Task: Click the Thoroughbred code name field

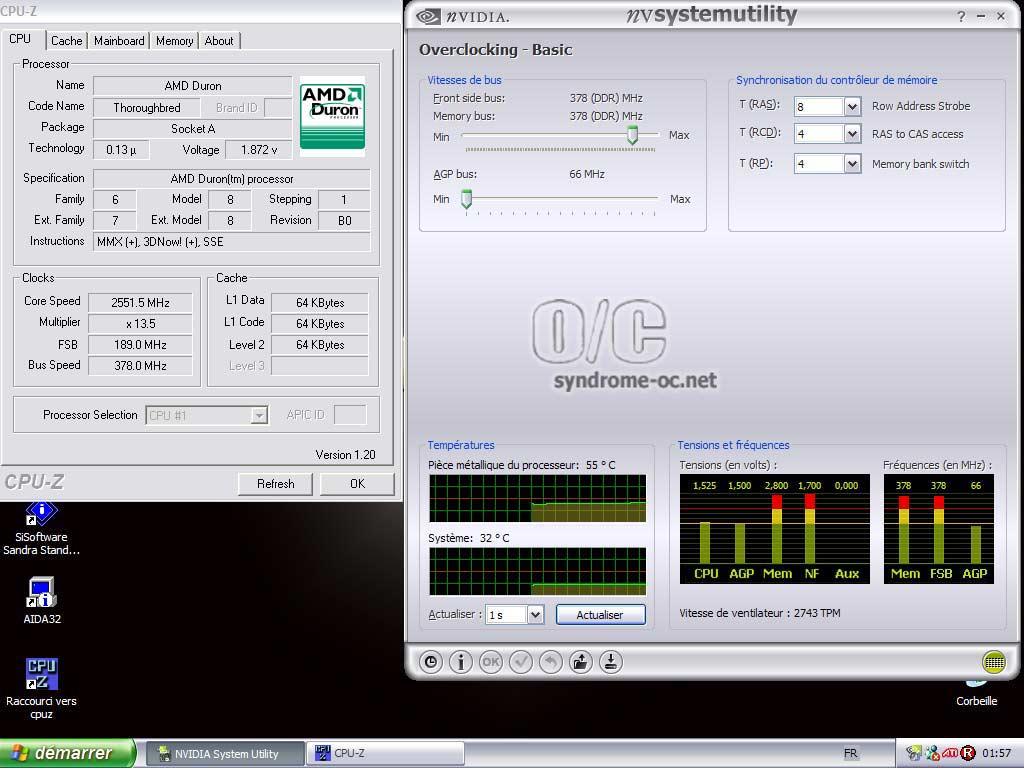Action: pyautogui.click(x=147, y=108)
